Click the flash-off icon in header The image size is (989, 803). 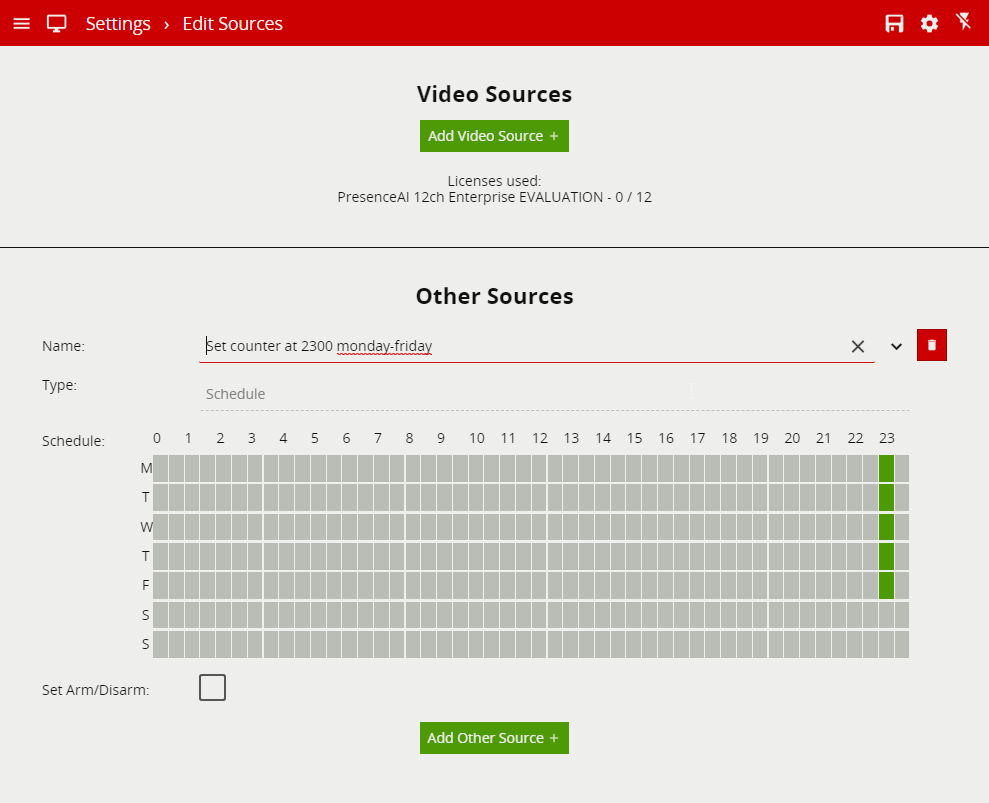coord(964,22)
